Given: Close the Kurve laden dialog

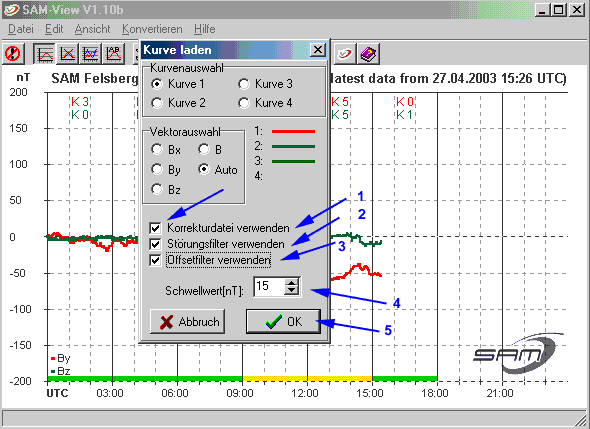Looking at the screenshot, I should click(x=318, y=49).
